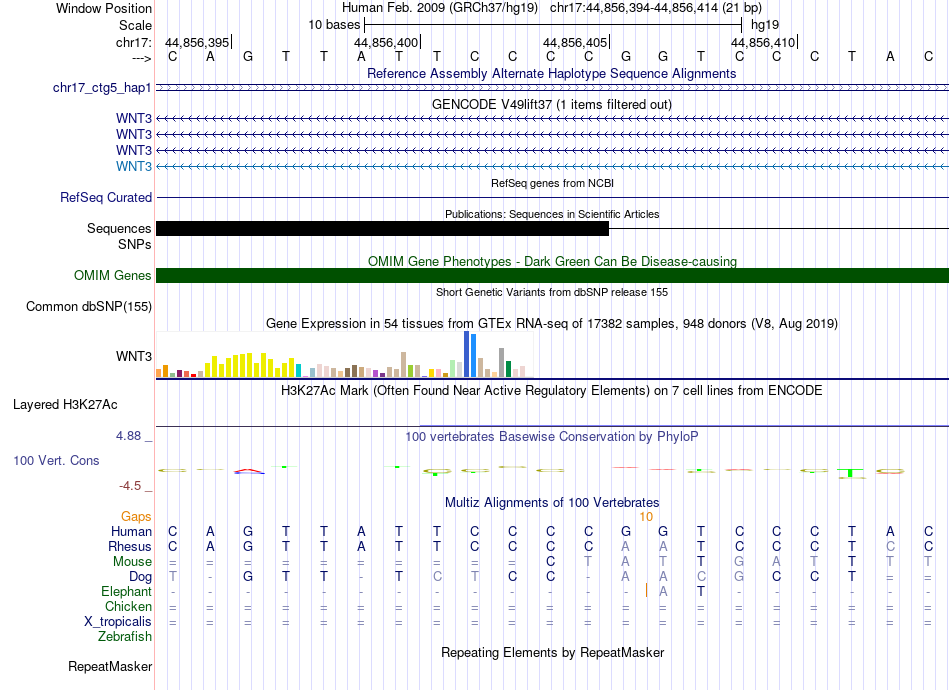950x690 pixels.
Task: Click the Gene Expression in 54 tissues title
Action: pyautogui.click(x=552, y=323)
